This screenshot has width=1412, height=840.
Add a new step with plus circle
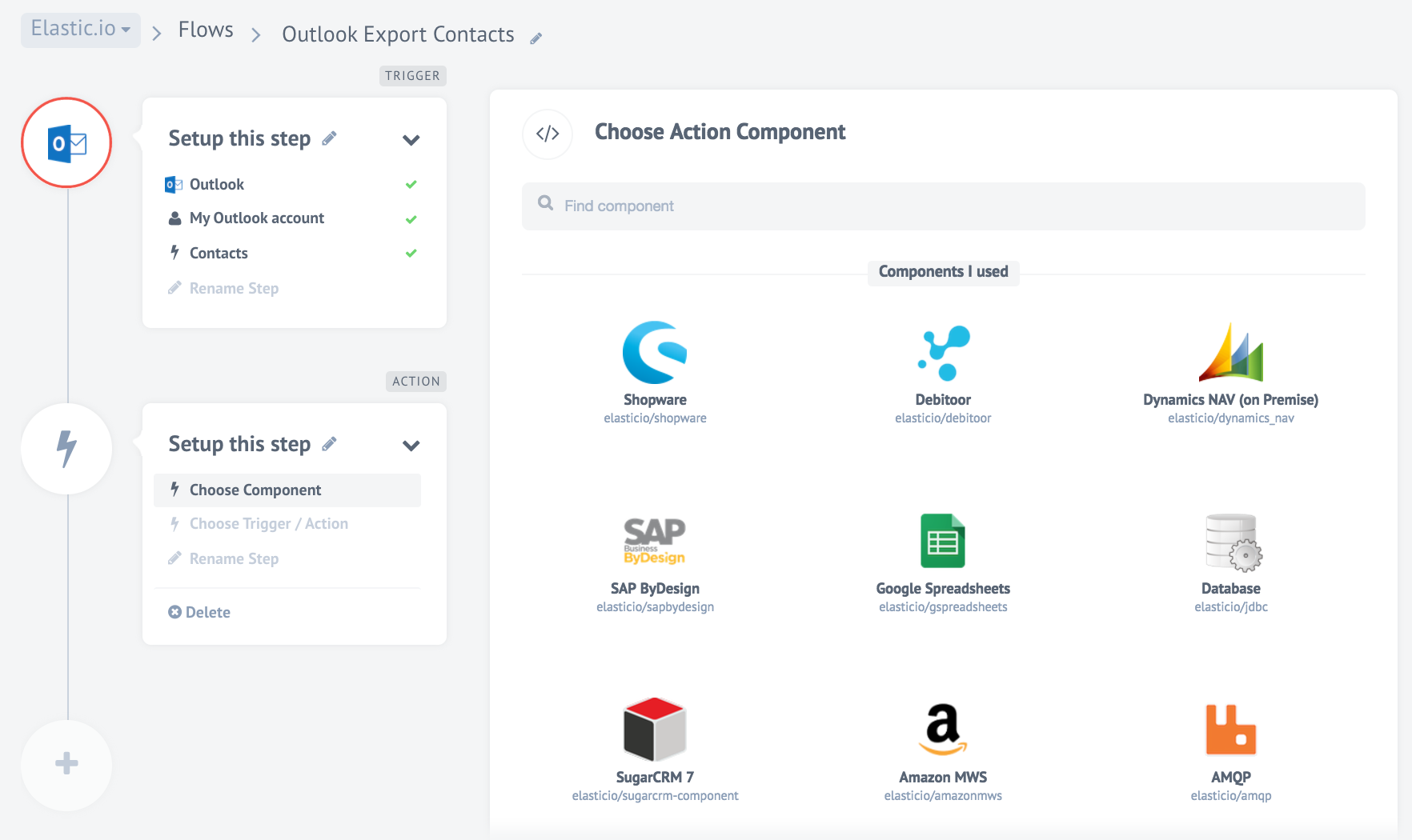coord(66,765)
